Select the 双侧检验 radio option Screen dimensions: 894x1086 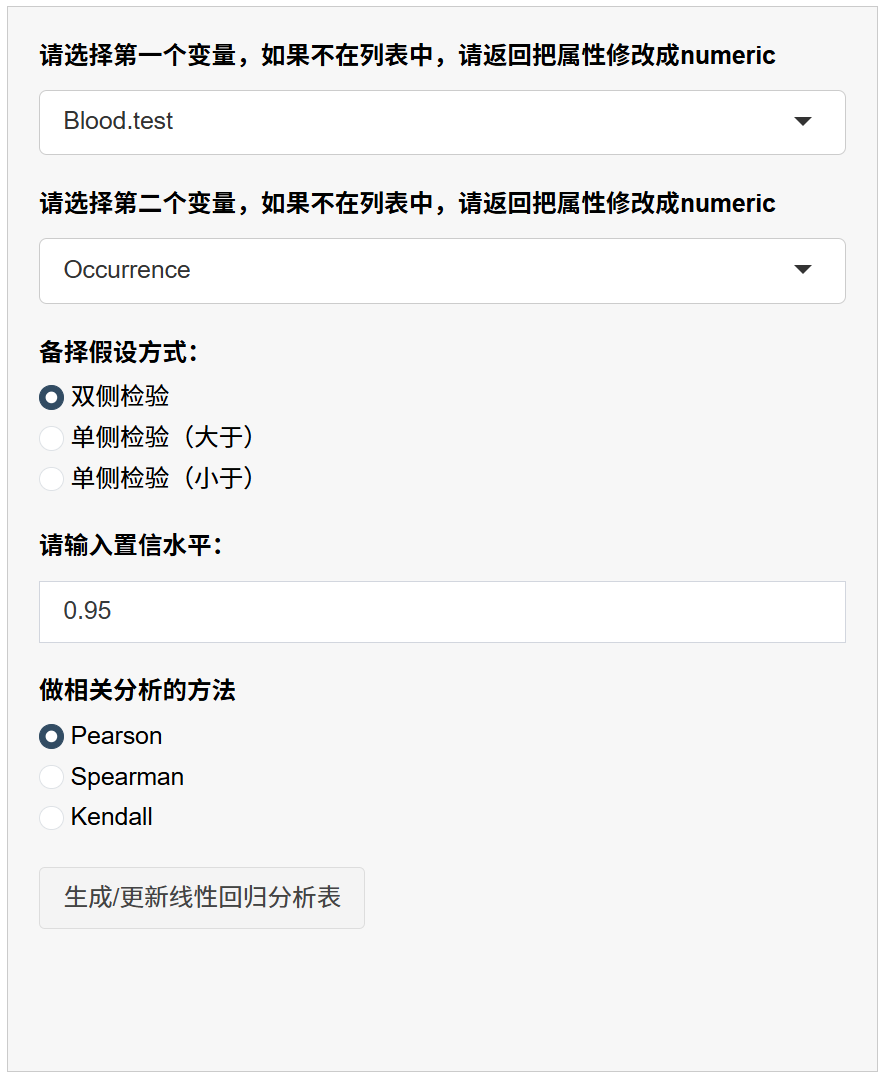(x=51, y=397)
